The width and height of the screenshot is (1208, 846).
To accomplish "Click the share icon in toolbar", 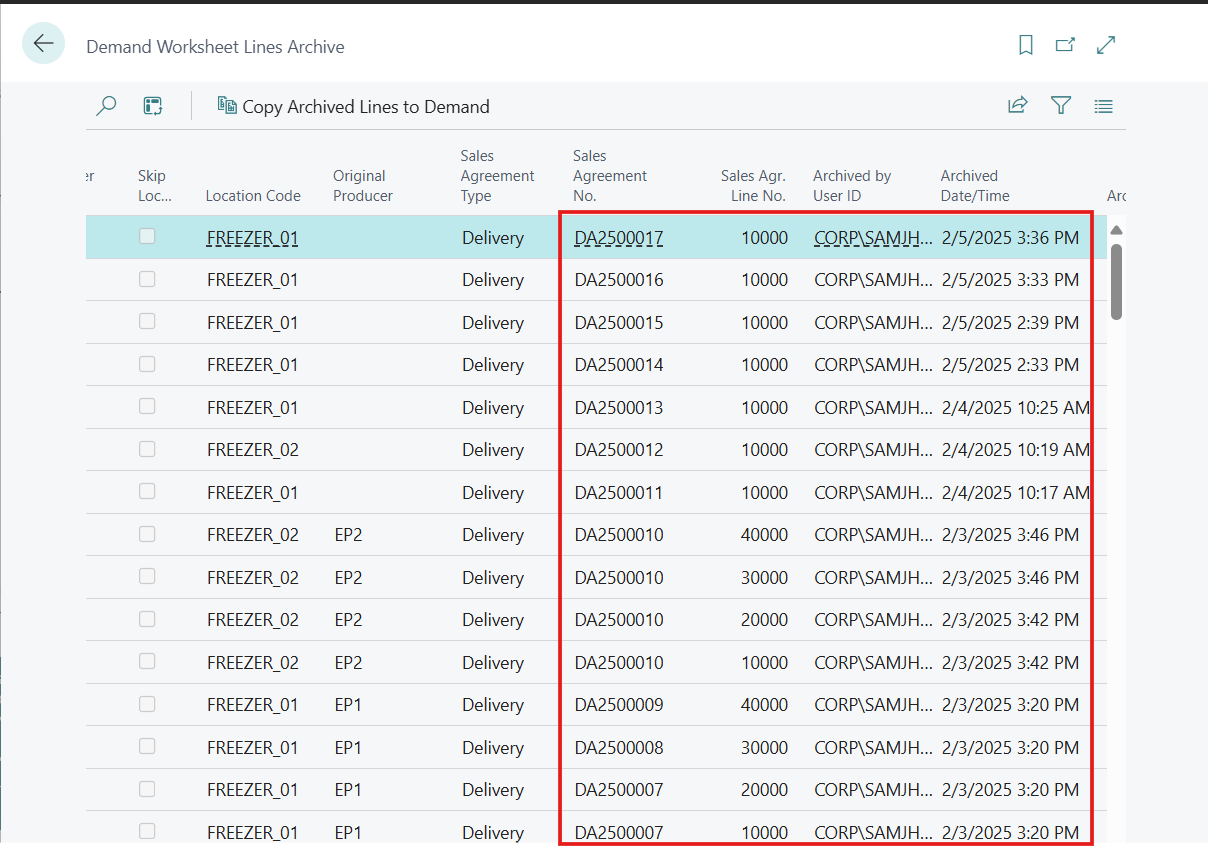I will (x=1017, y=106).
